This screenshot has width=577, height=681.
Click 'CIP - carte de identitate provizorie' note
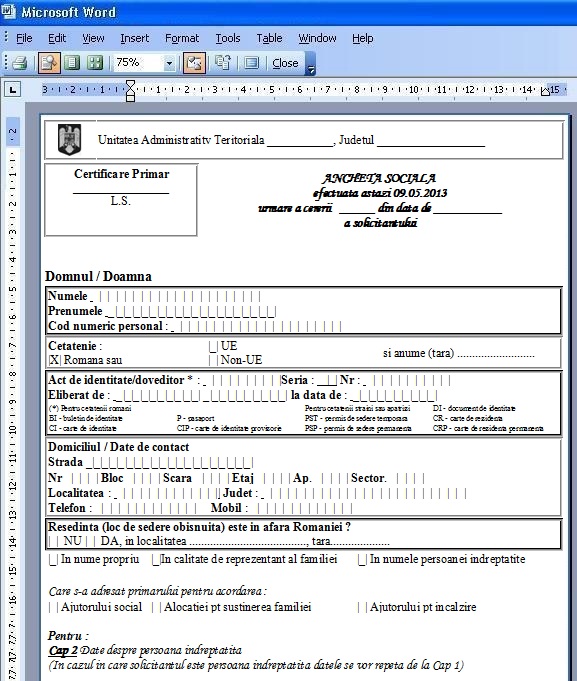pyautogui.click(x=229, y=429)
